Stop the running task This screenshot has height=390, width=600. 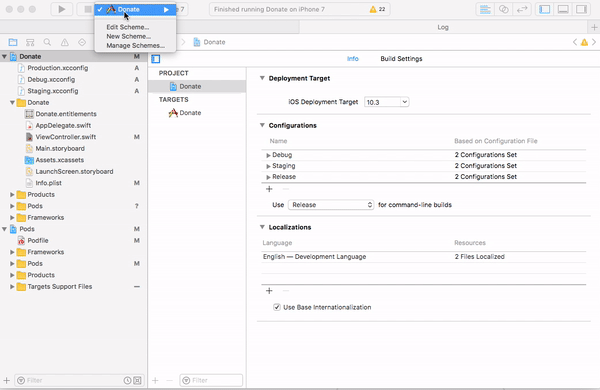88,9
